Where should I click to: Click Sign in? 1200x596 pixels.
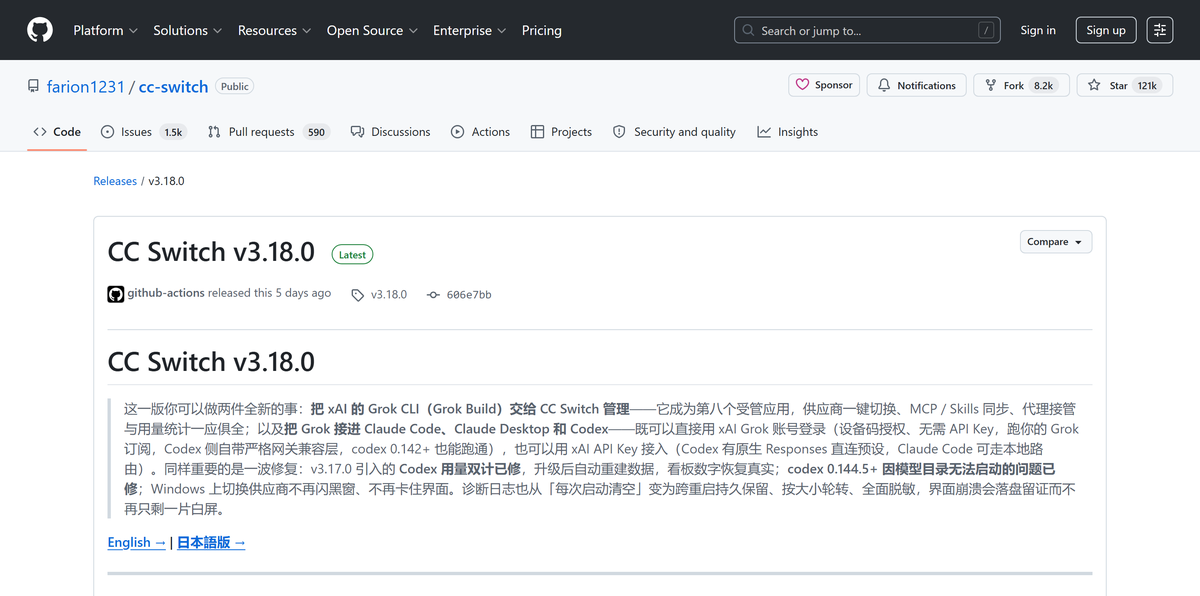point(1038,30)
